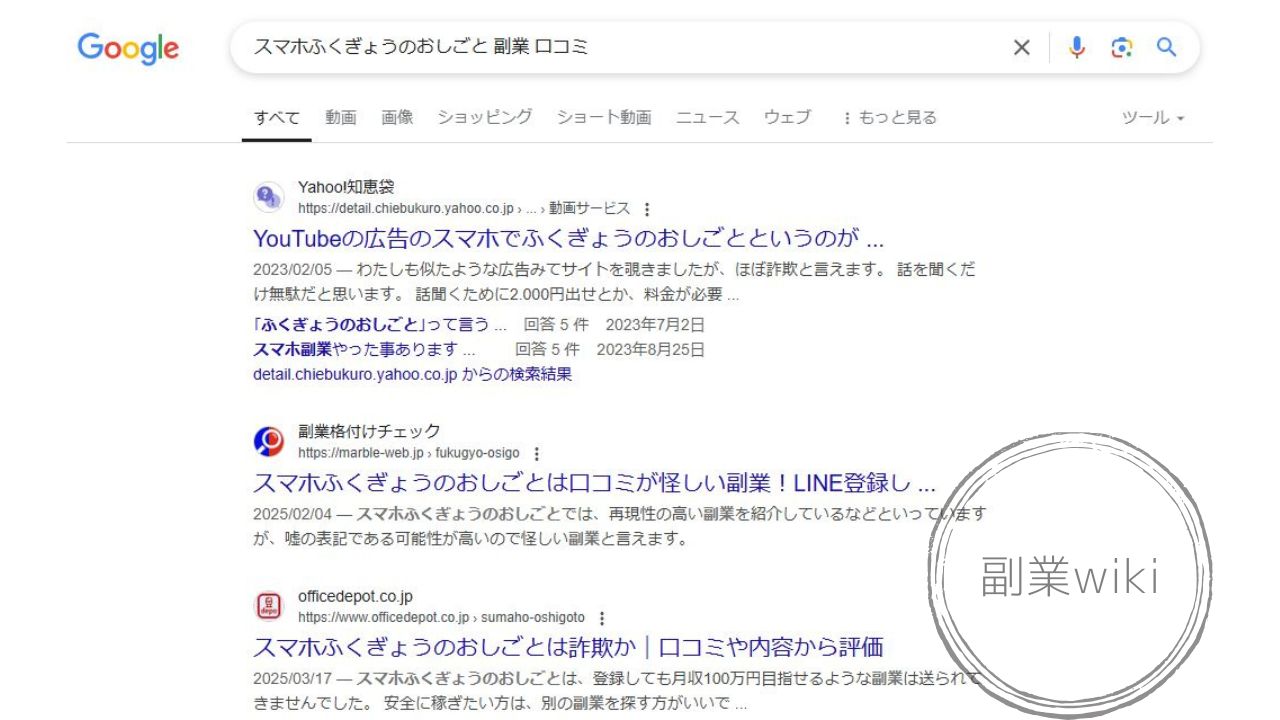Open three-dot menu for Yahoo!知恵袋 result
This screenshot has width=1280, height=720.
(x=647, y=209)
